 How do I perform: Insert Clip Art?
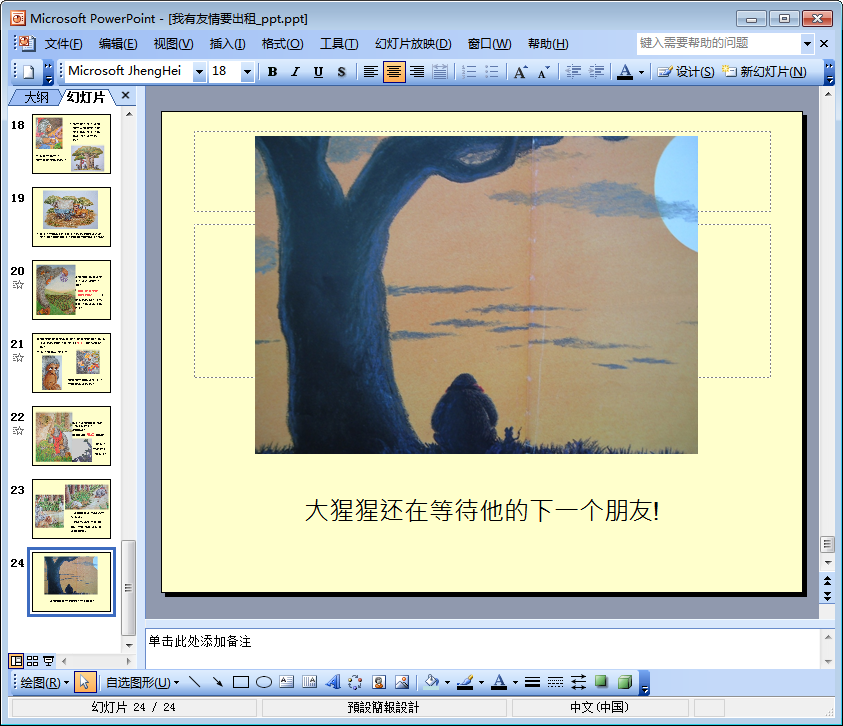(379, 682)
